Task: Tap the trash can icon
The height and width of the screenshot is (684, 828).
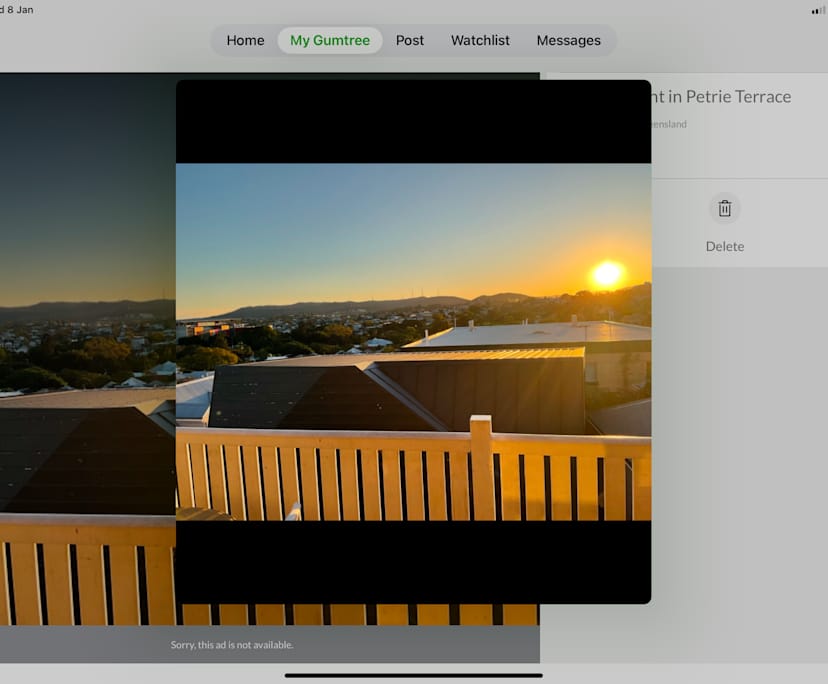Action: tap(725, 208)
